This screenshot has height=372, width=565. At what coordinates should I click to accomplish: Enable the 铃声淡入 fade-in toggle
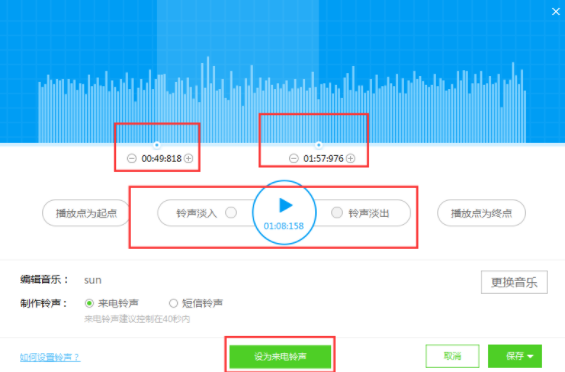pyautogui.click(x=231, y=213)
